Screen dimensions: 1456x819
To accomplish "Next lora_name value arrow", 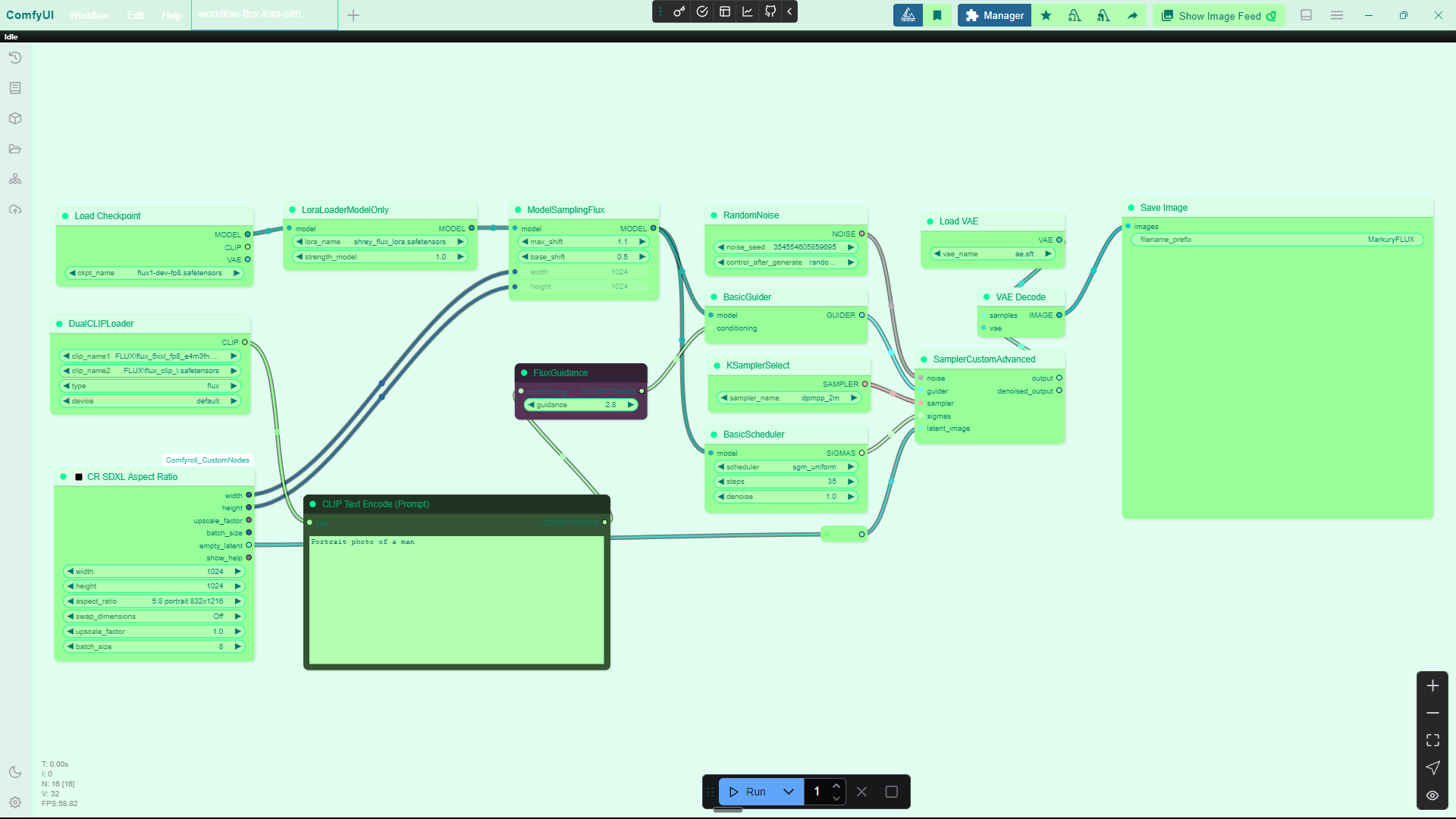I will coord(460,242).
